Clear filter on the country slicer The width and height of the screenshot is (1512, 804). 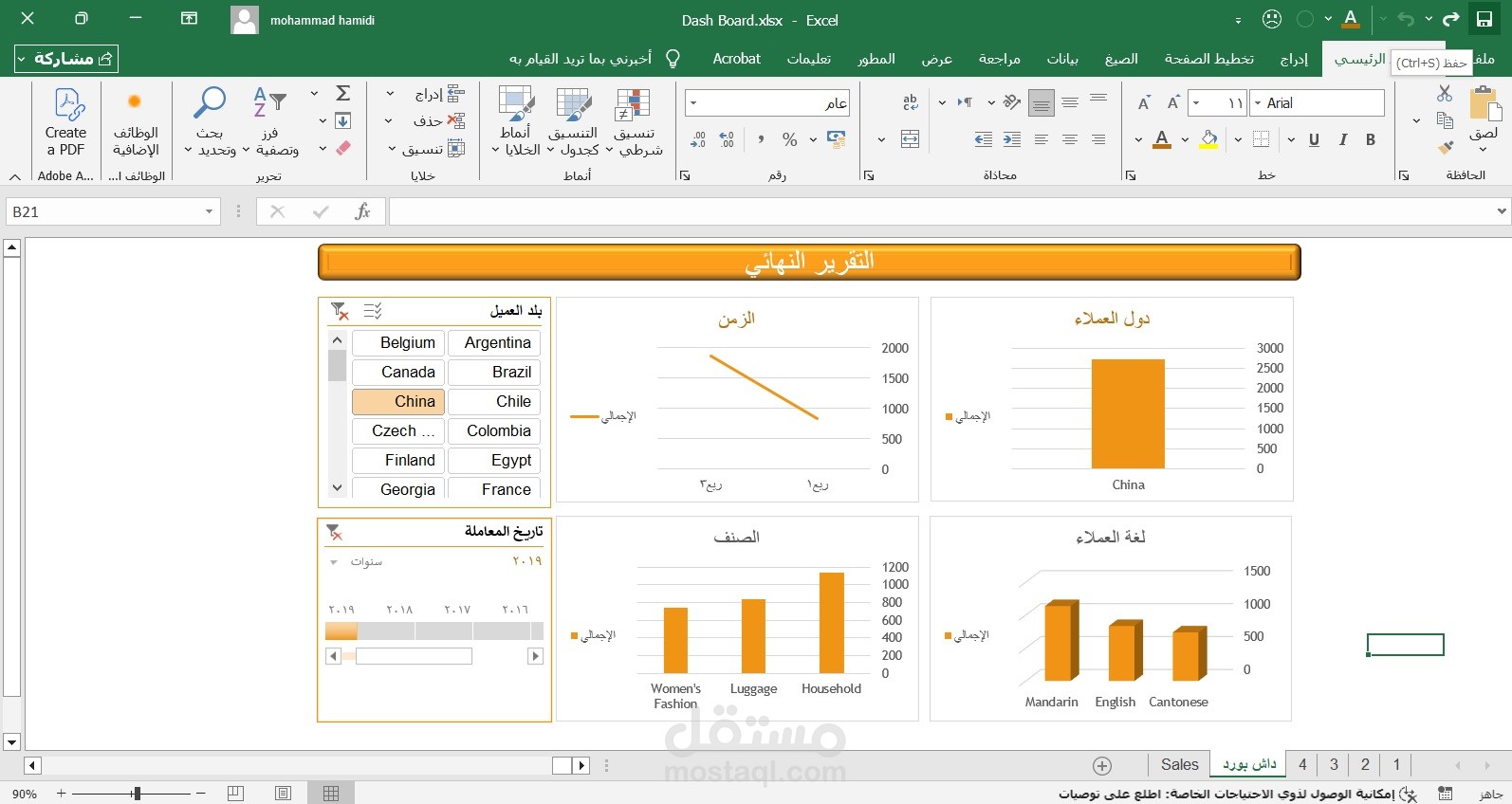340,311
